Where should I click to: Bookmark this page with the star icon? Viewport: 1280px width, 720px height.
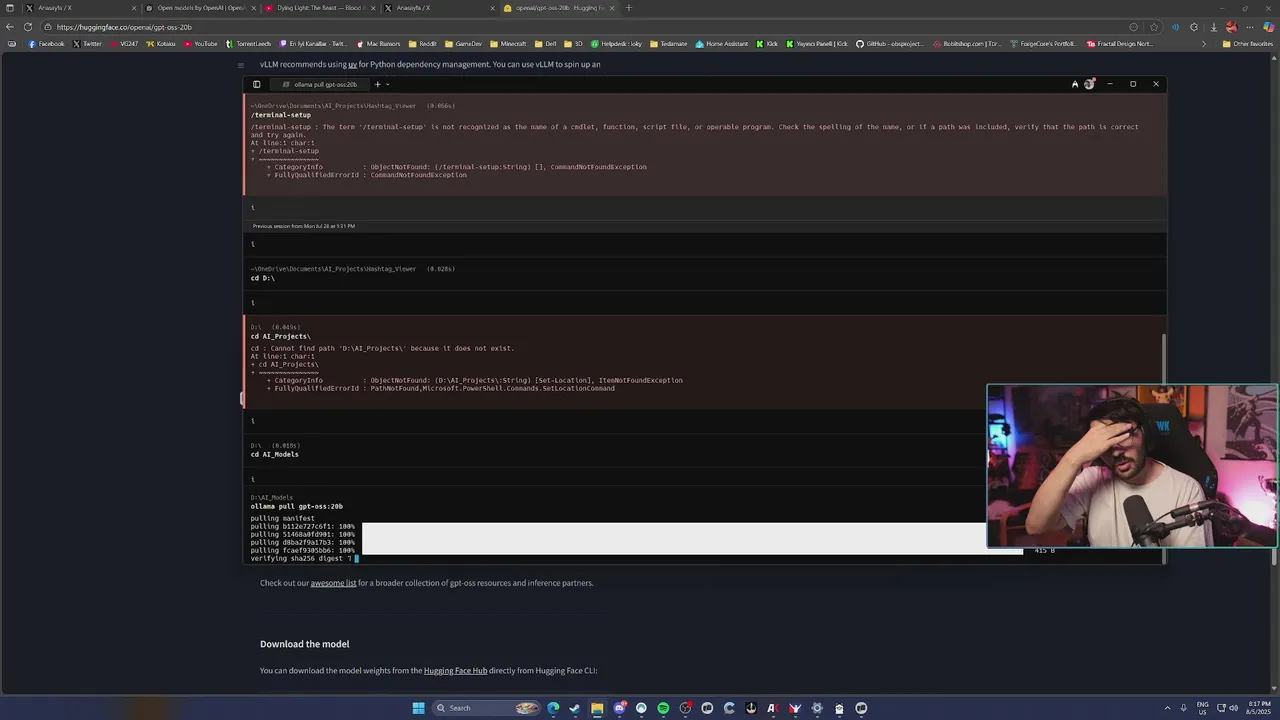[1154, 27]
